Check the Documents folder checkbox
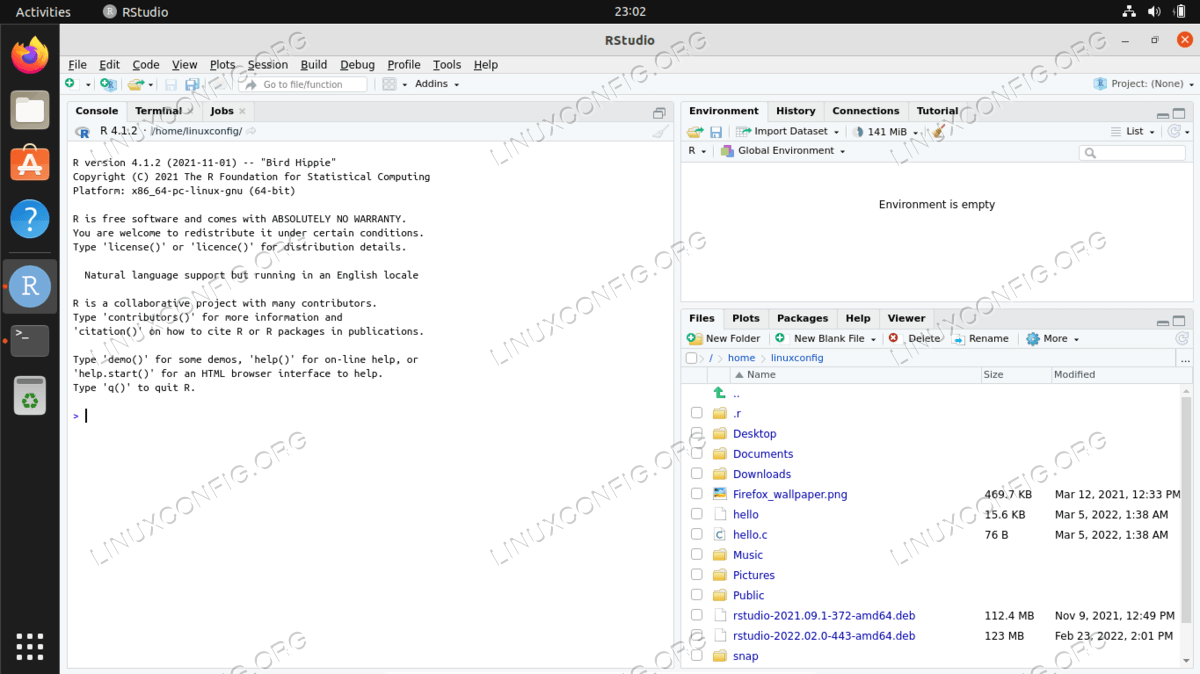The image size is (1200, 674). [x=697, y=453]
